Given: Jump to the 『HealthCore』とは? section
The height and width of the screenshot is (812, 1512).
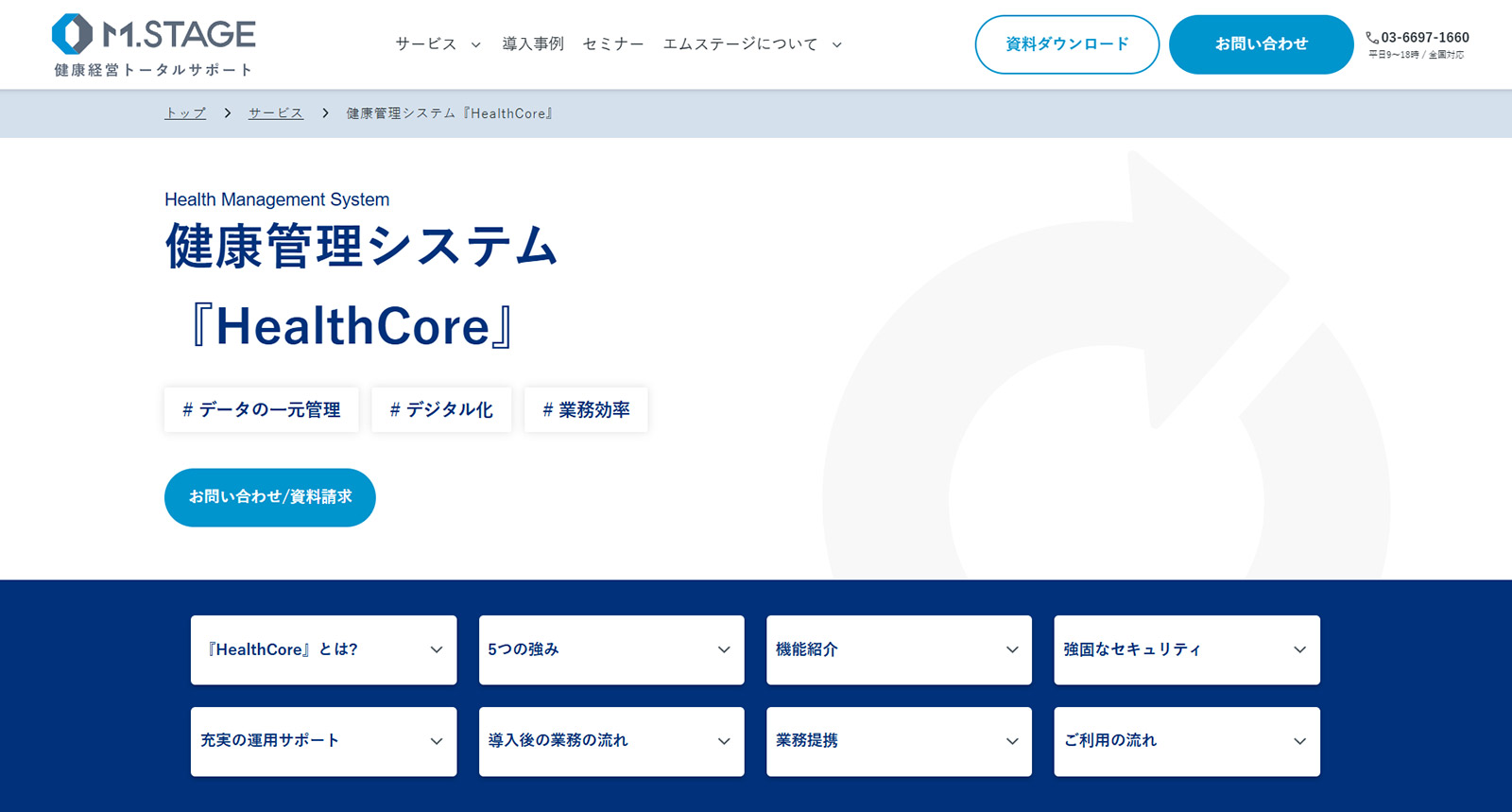Looking at the screenshot, I should [323, 650].
